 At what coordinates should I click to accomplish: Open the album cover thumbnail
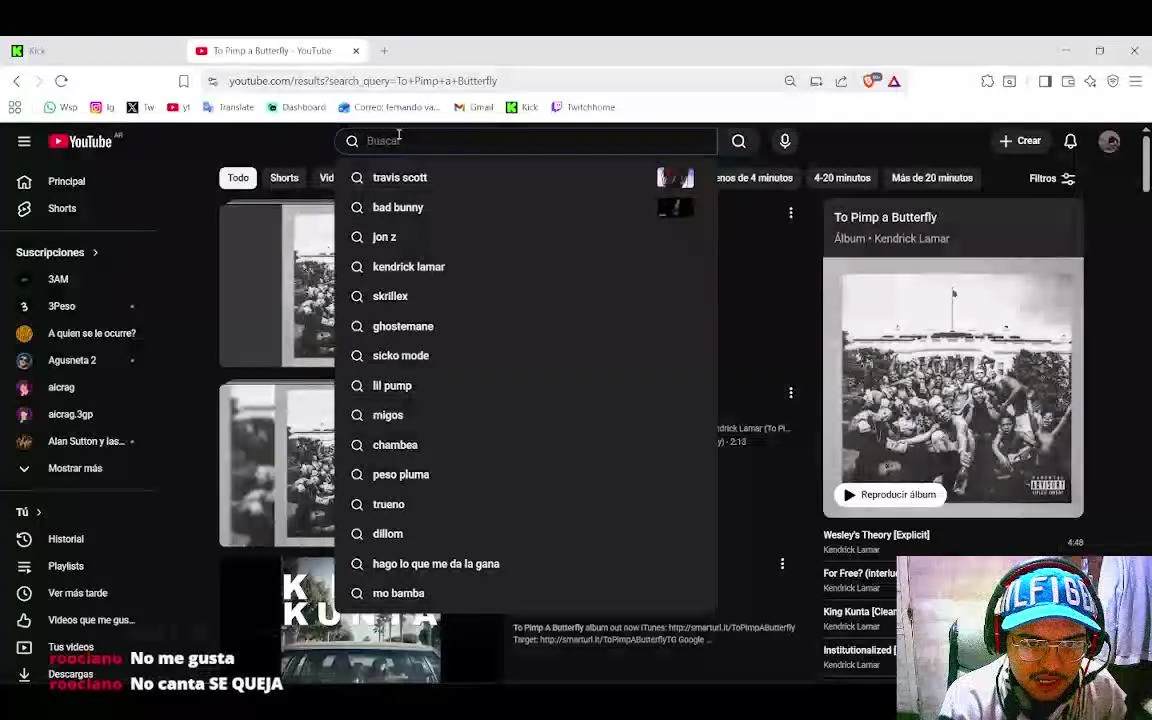953,387
